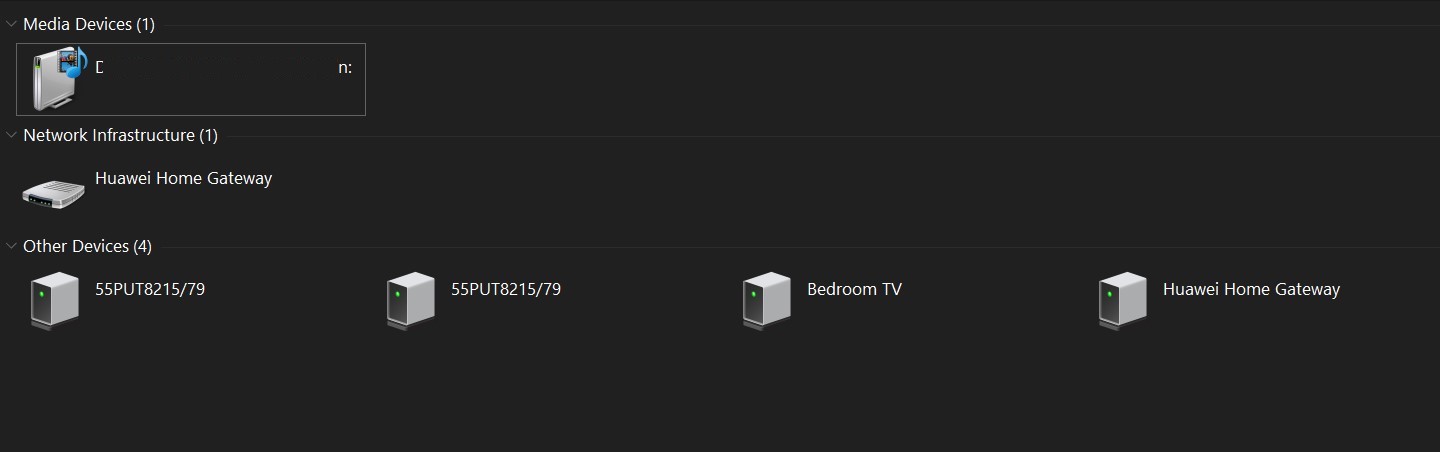
Task: Click the leftmost 55PUT8215/79 device icon
Action: pos(54,299)
